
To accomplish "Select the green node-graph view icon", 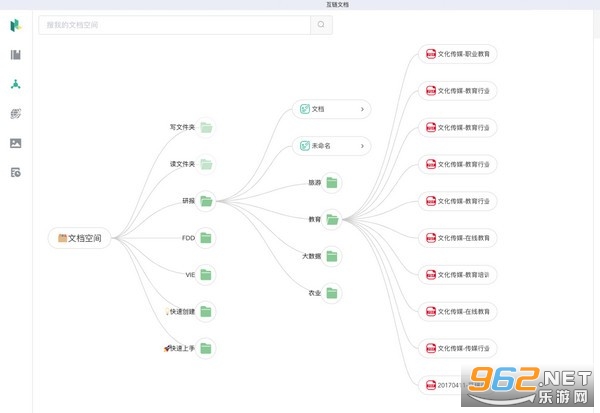I will click(16, 84).
